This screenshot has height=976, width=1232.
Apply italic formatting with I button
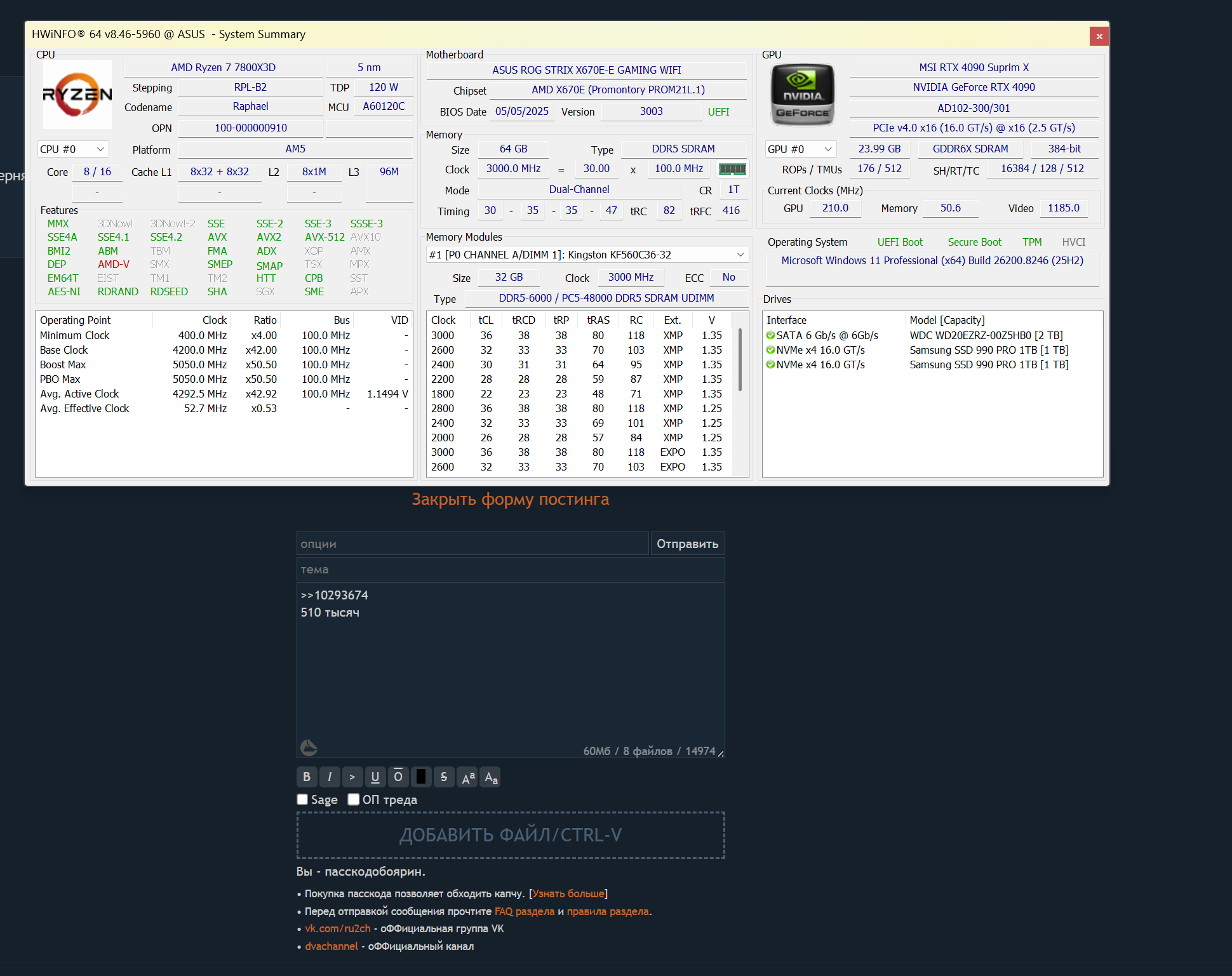[x=330, y=777]
